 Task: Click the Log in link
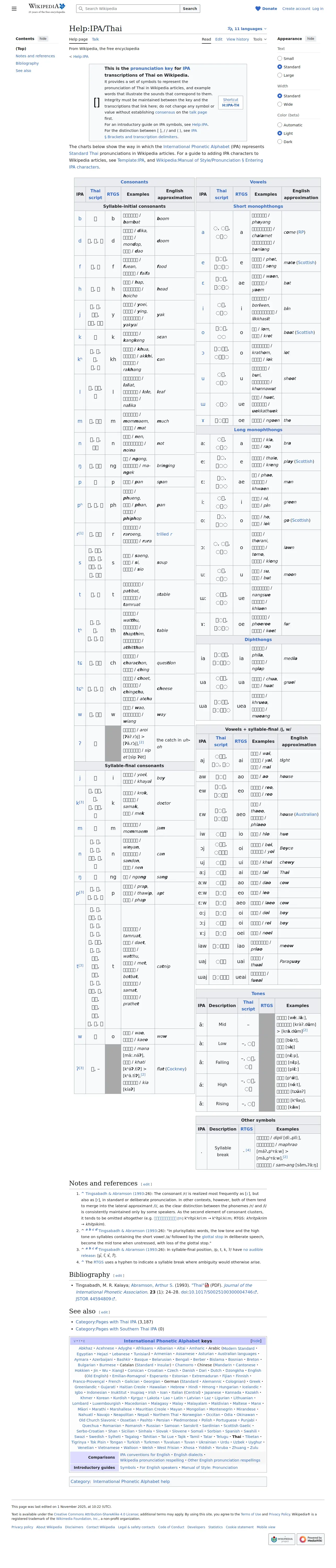pyautogui.click(x=318, y=9)
